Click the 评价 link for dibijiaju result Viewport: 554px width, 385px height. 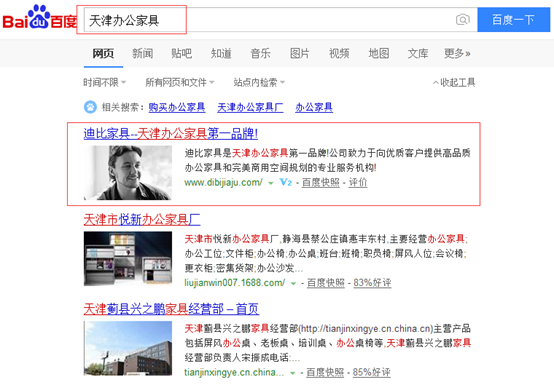[358, 182]
